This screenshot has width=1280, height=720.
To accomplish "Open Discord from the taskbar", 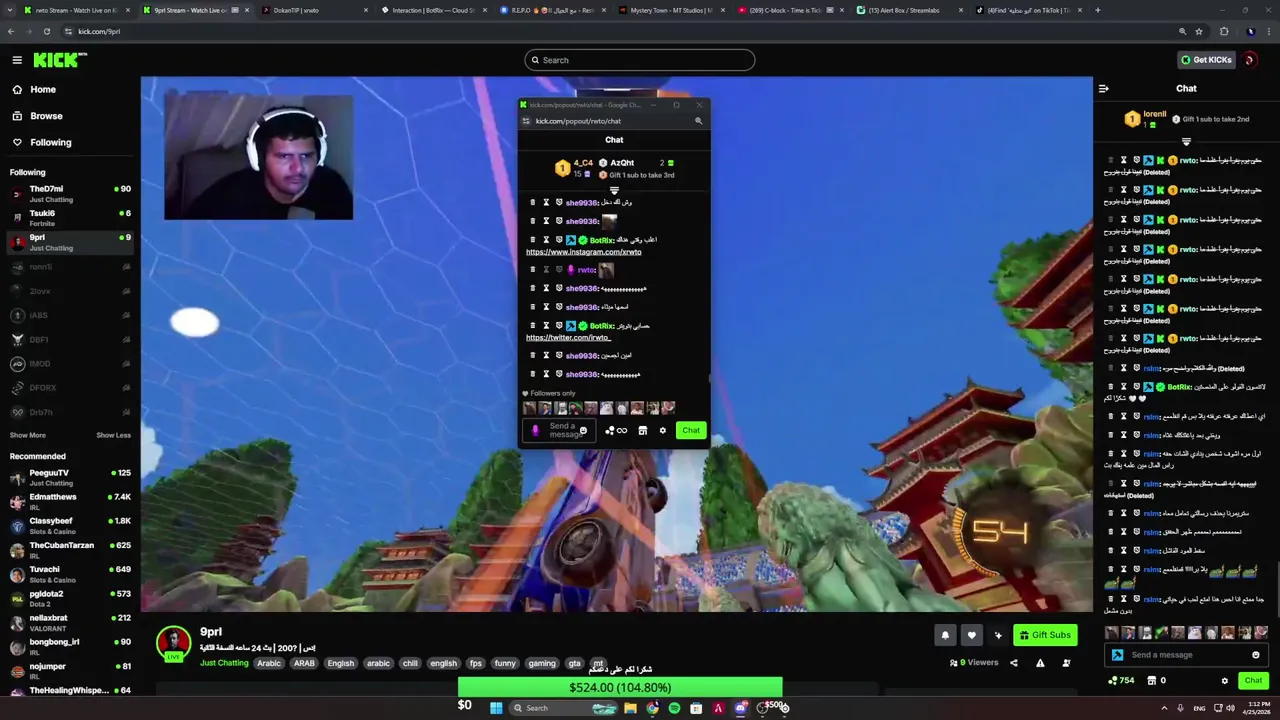I will 740,708.
